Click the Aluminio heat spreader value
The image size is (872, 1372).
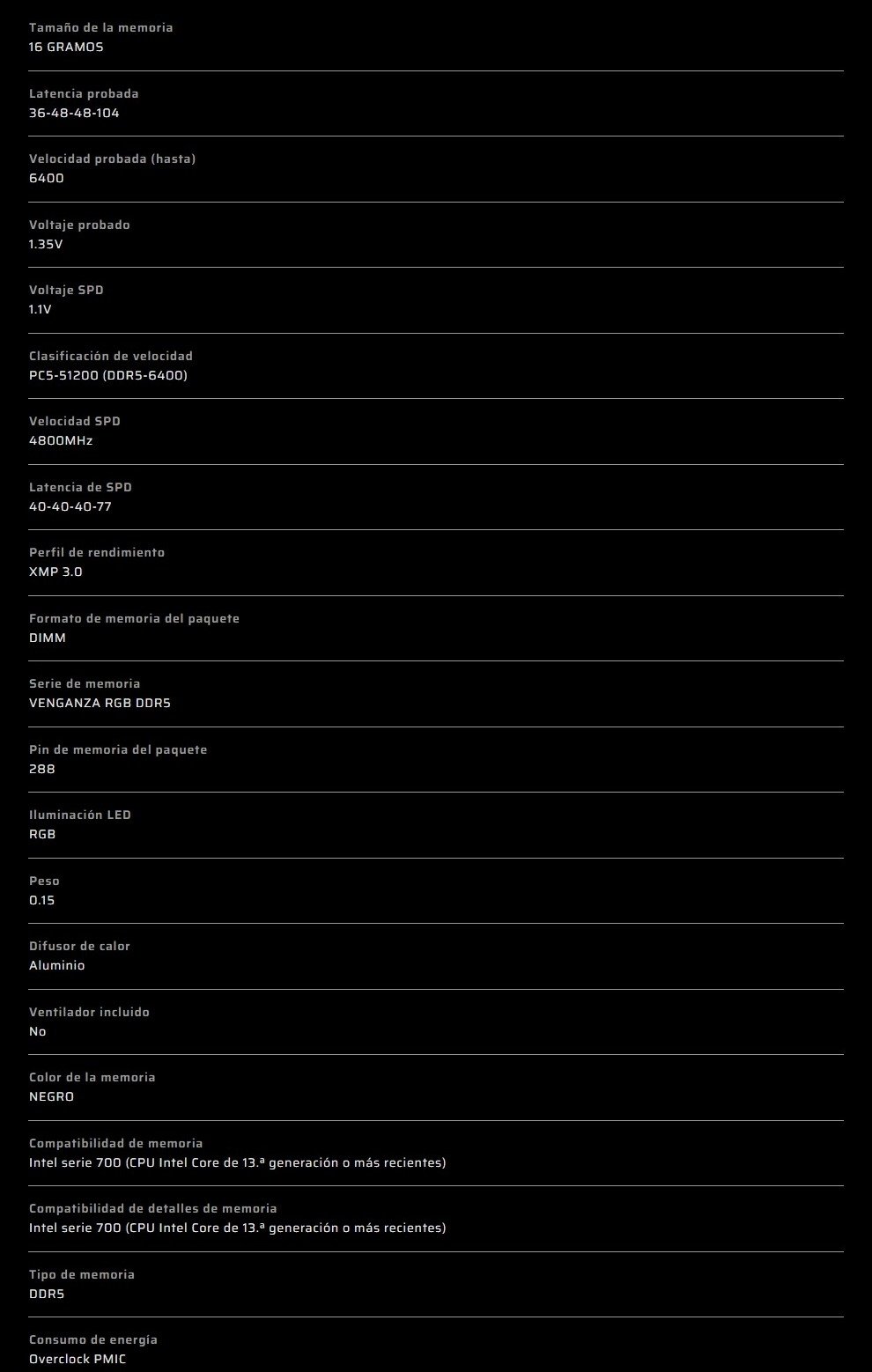(x=57, y=965)
